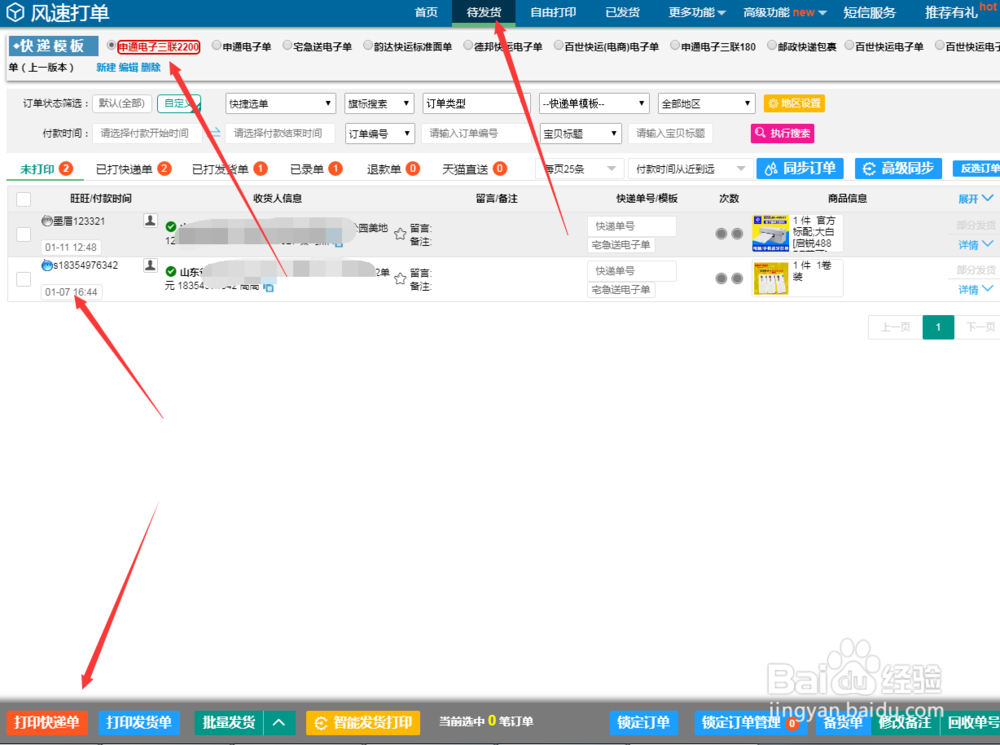Click the 快递单号 field for 墨眉123321
1000x745 pixels.
(x=631, y=226)
